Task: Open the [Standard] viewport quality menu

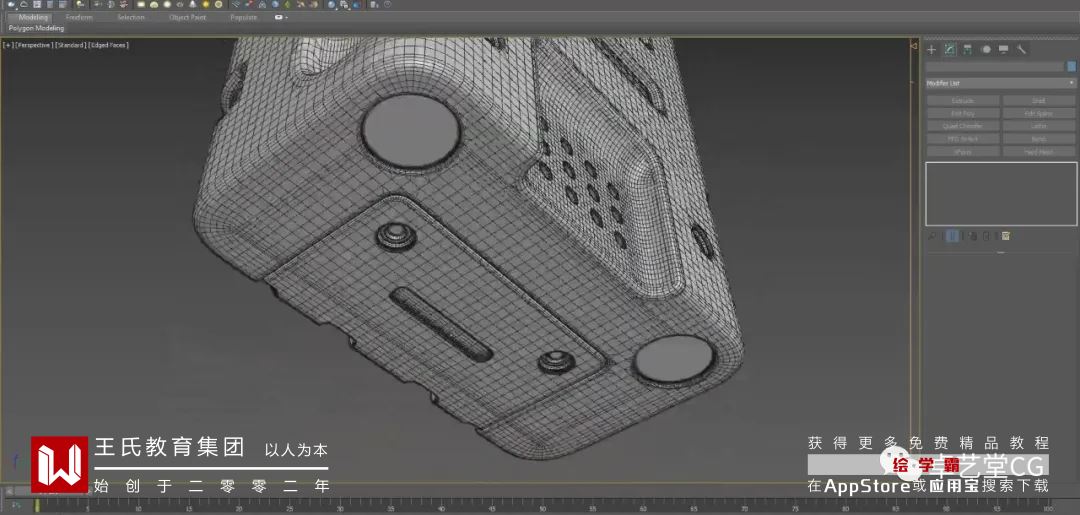Action: pos(70,45)
